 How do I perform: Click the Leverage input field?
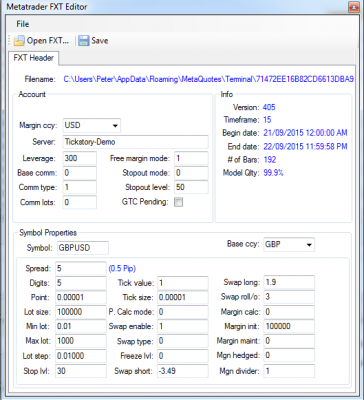coord(80,158)
